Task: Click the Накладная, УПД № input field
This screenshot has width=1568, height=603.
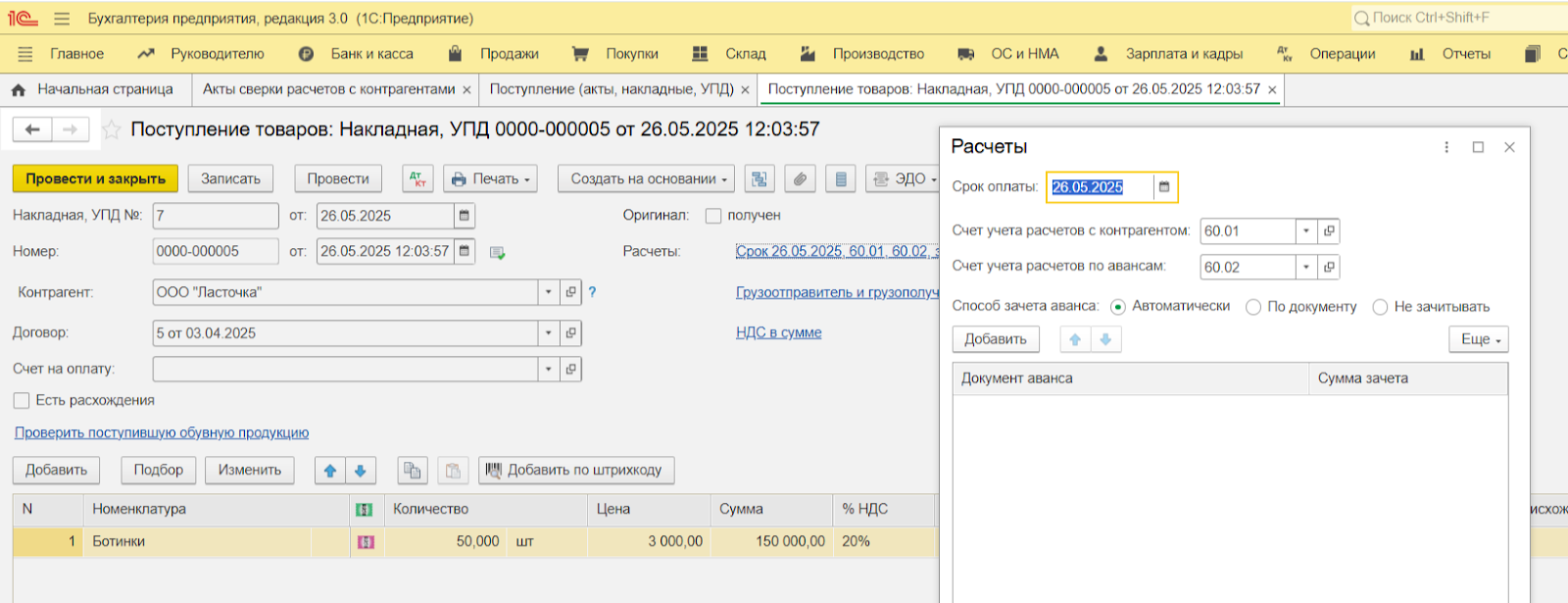Action: (x=216, y=216)
